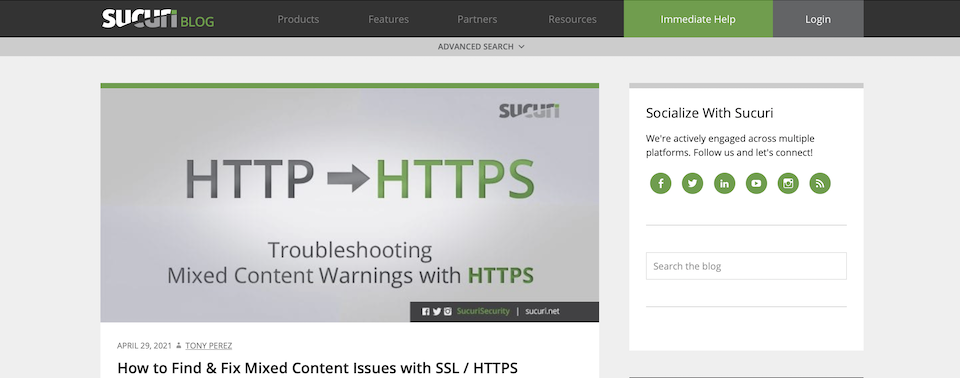Image resolution: width=960 pixels, height=378 pixels.
Task: Open the Products menu
Action: click(x=298, y=19)
